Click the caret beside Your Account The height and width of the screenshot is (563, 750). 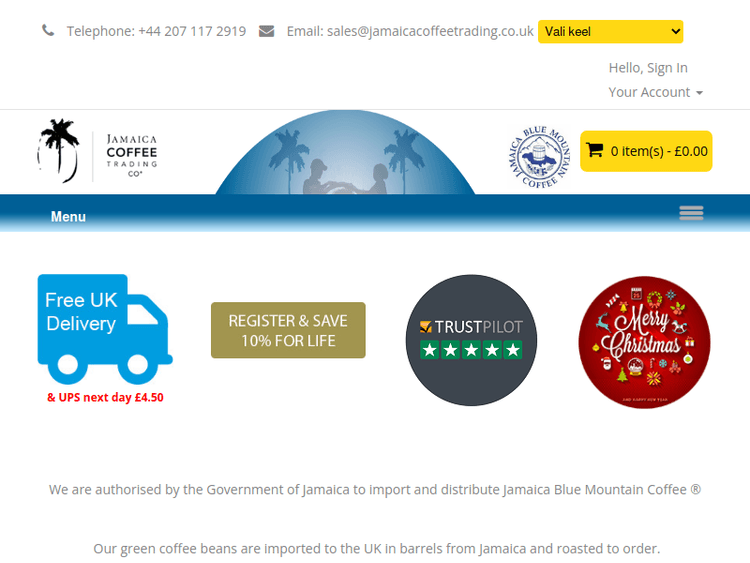(699, 93)
